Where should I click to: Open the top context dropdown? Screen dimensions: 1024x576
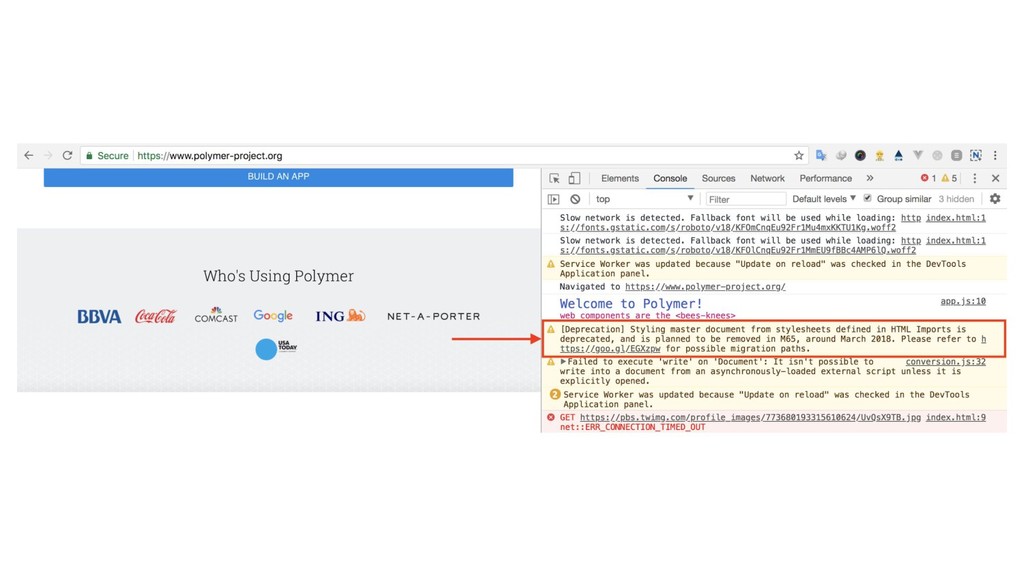coord(644,199)
